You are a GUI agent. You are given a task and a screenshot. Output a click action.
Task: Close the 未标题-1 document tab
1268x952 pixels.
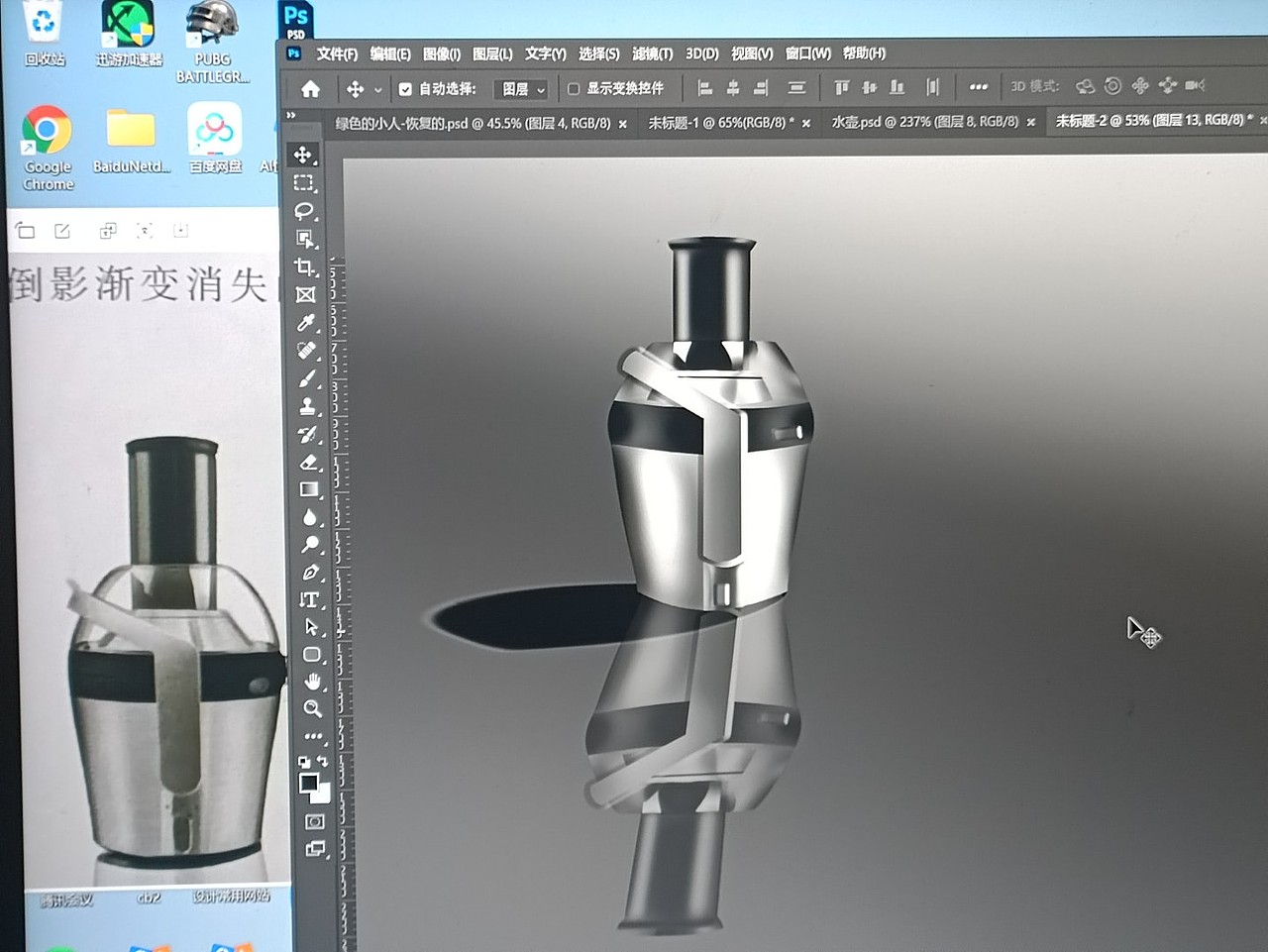(806, 124)
